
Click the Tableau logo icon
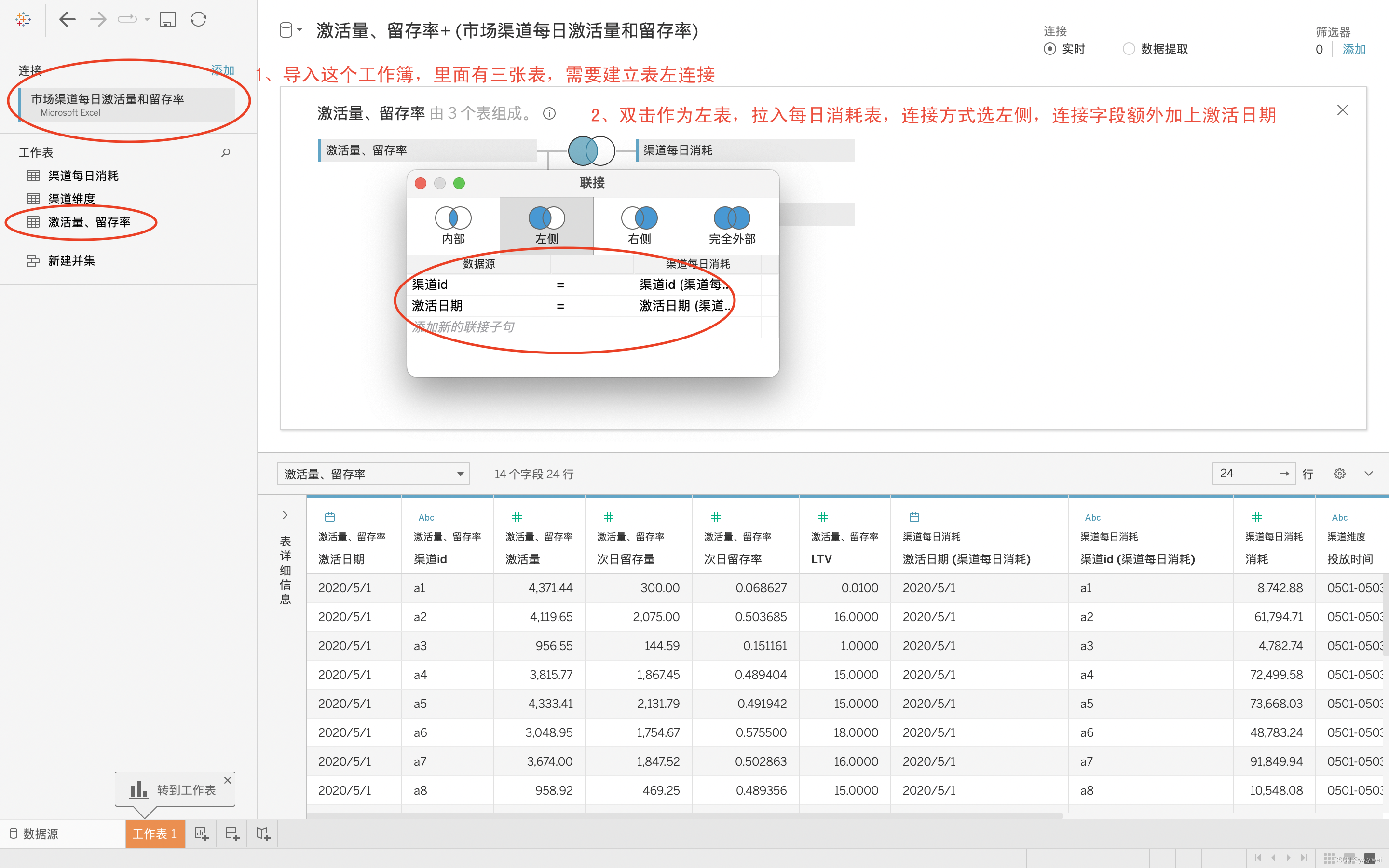[x=23, y=19]
